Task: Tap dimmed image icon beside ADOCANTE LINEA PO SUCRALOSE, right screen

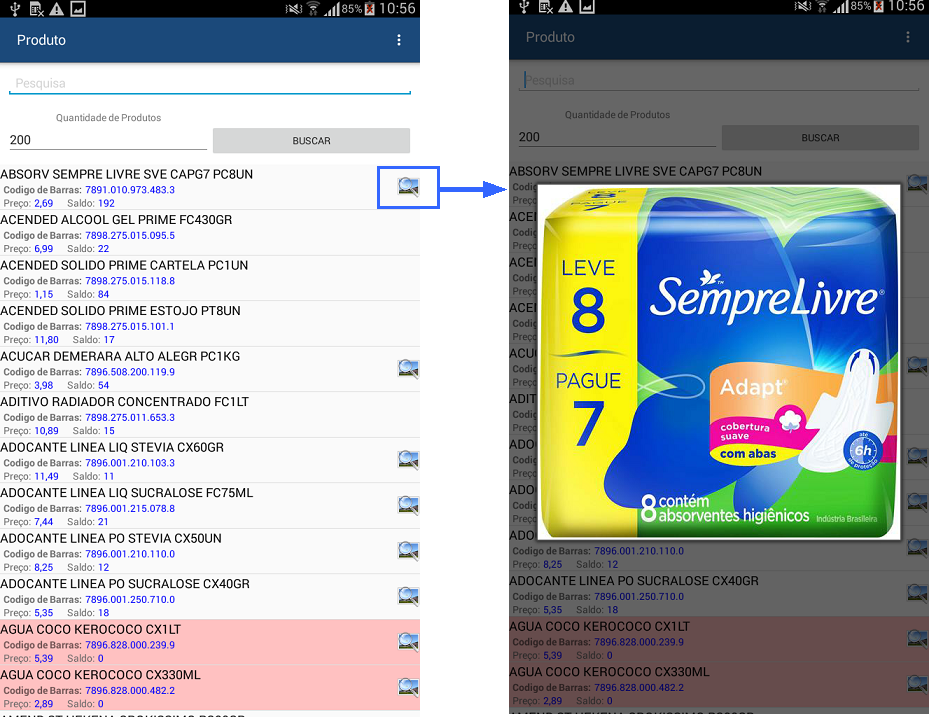Action: point(918,593)
